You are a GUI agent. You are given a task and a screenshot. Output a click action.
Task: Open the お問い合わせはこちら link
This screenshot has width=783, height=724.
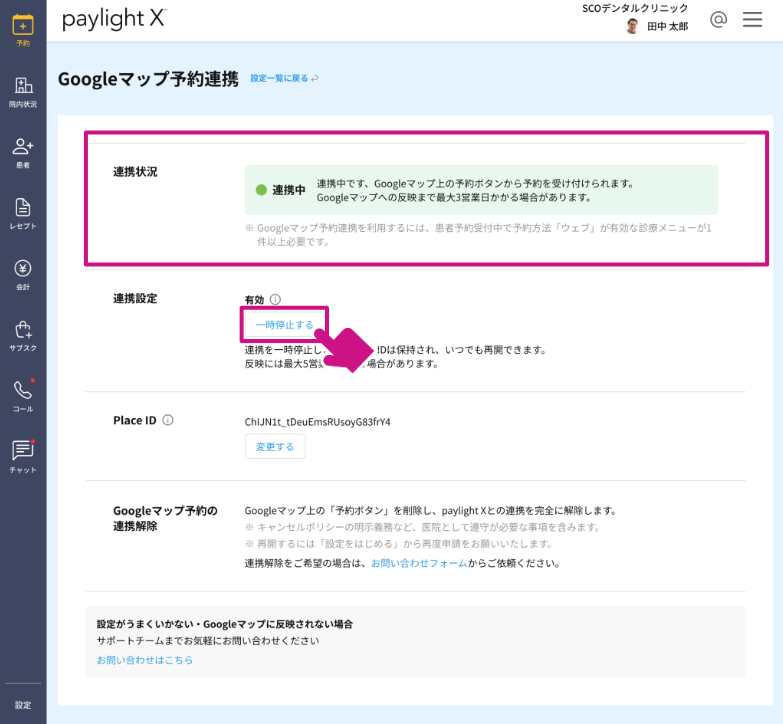[x=145, y=660]
